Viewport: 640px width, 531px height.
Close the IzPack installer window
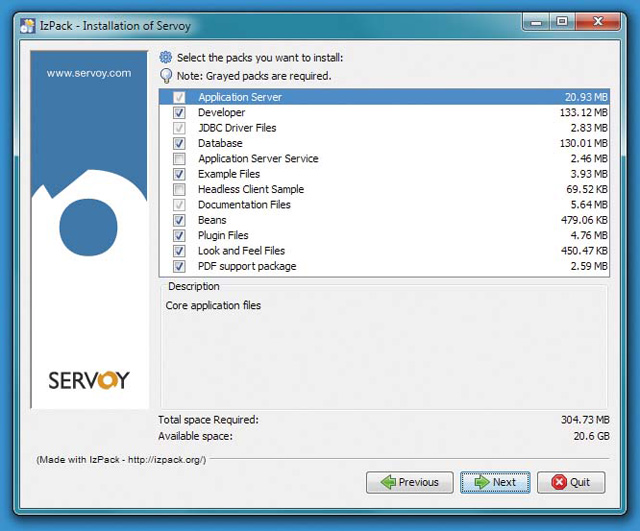[x=598, y=22]
